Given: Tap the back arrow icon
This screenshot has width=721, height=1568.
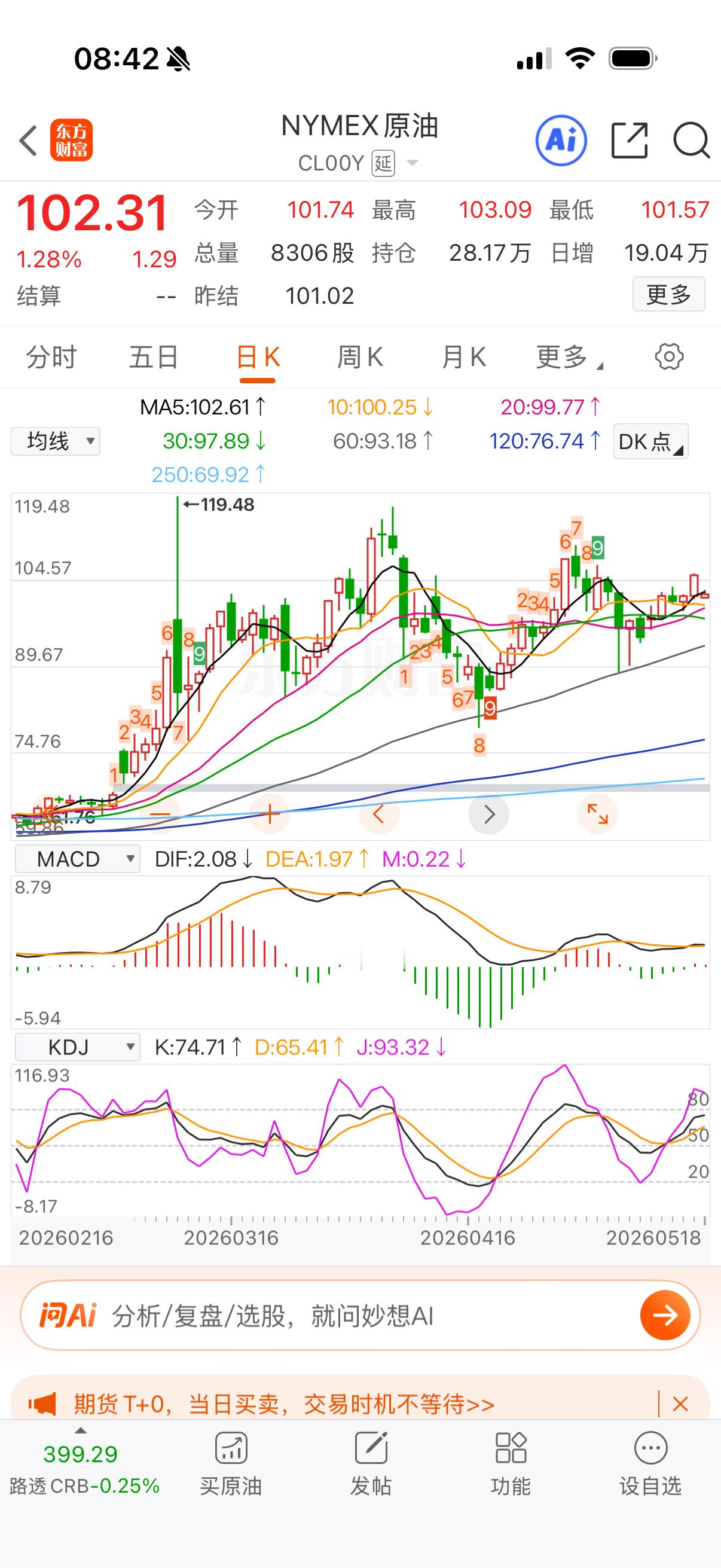Looking at the screenshot, I should pos(28,141).
